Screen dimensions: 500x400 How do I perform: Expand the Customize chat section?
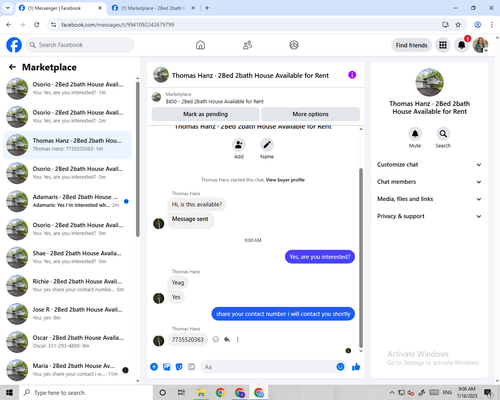click(x=429, y=165)
